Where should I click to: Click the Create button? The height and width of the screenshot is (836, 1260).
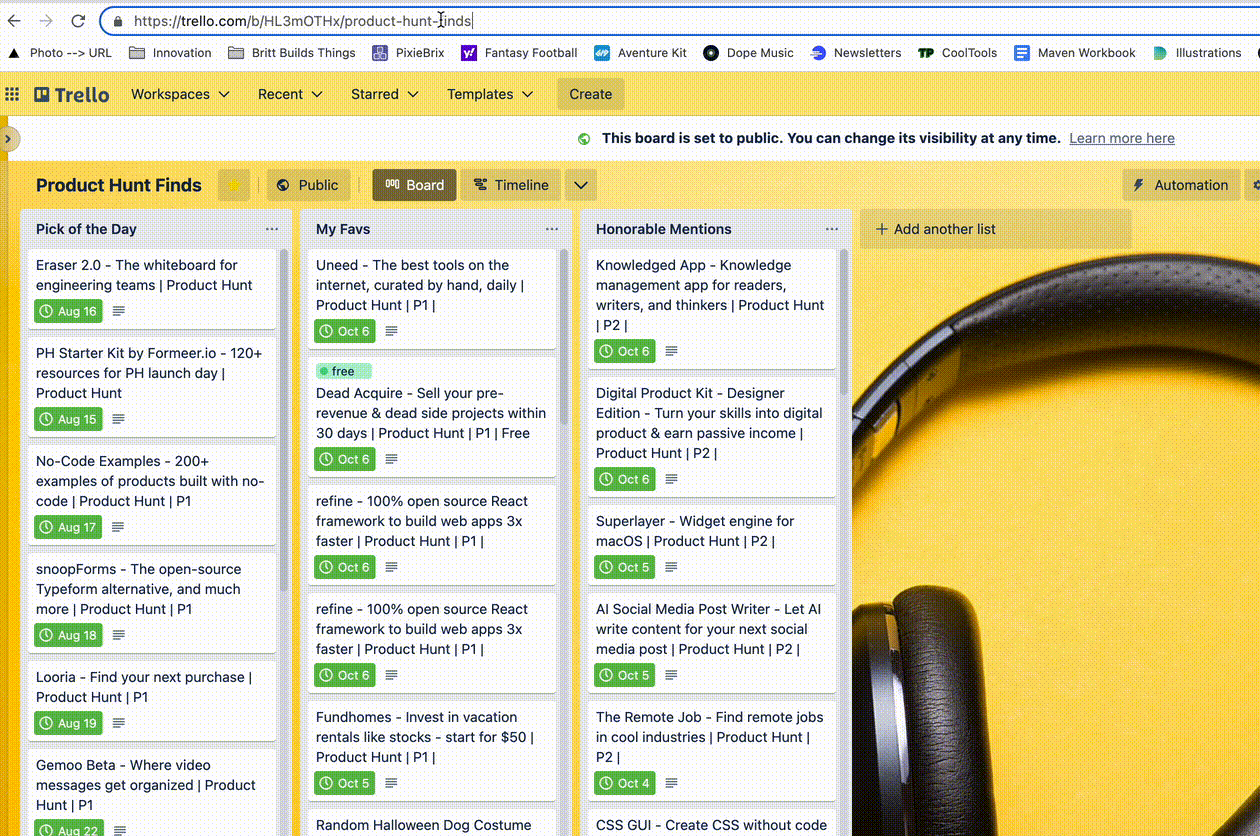[x=590, y=93]
